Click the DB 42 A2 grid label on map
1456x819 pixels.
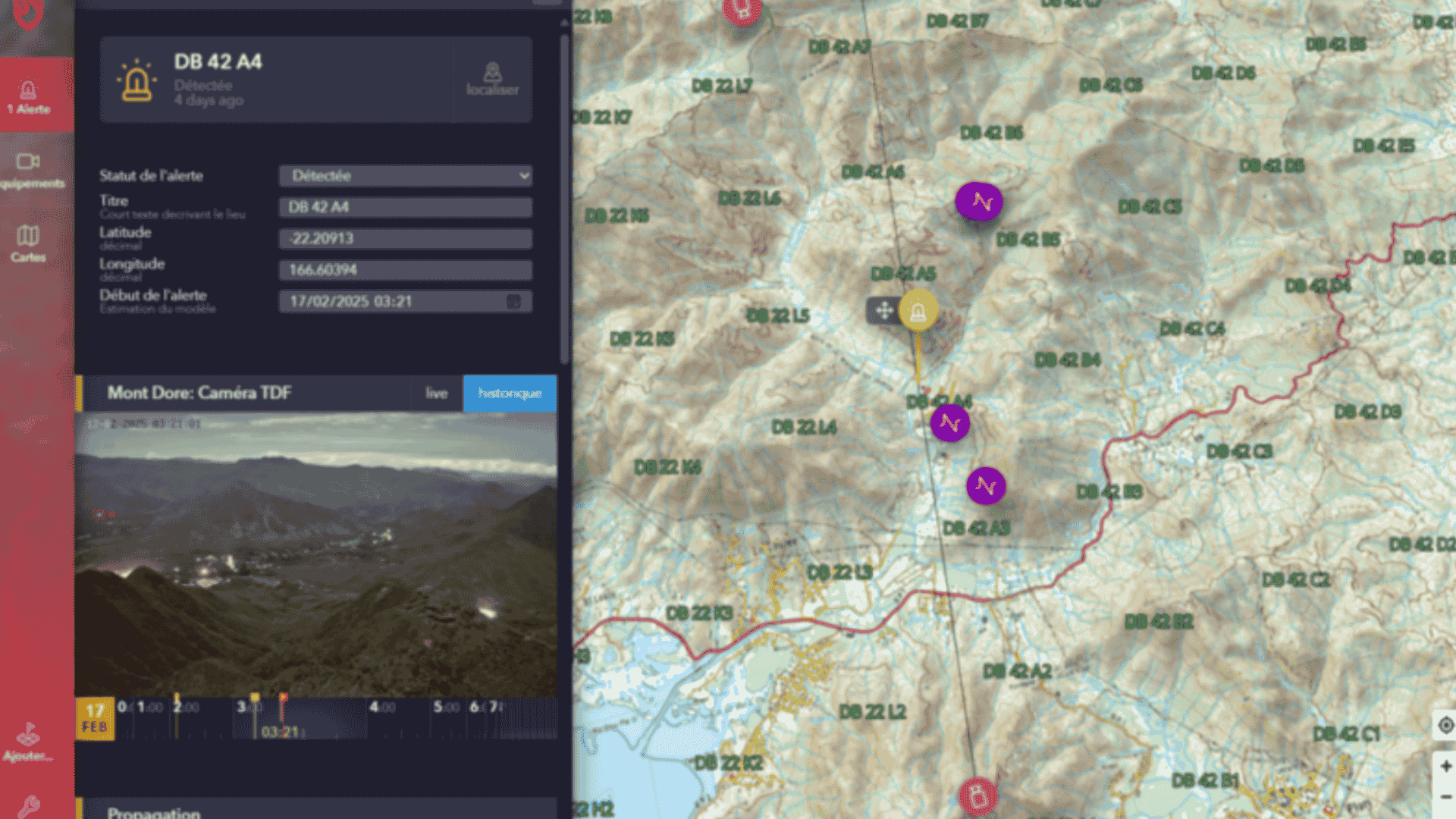1017,671
